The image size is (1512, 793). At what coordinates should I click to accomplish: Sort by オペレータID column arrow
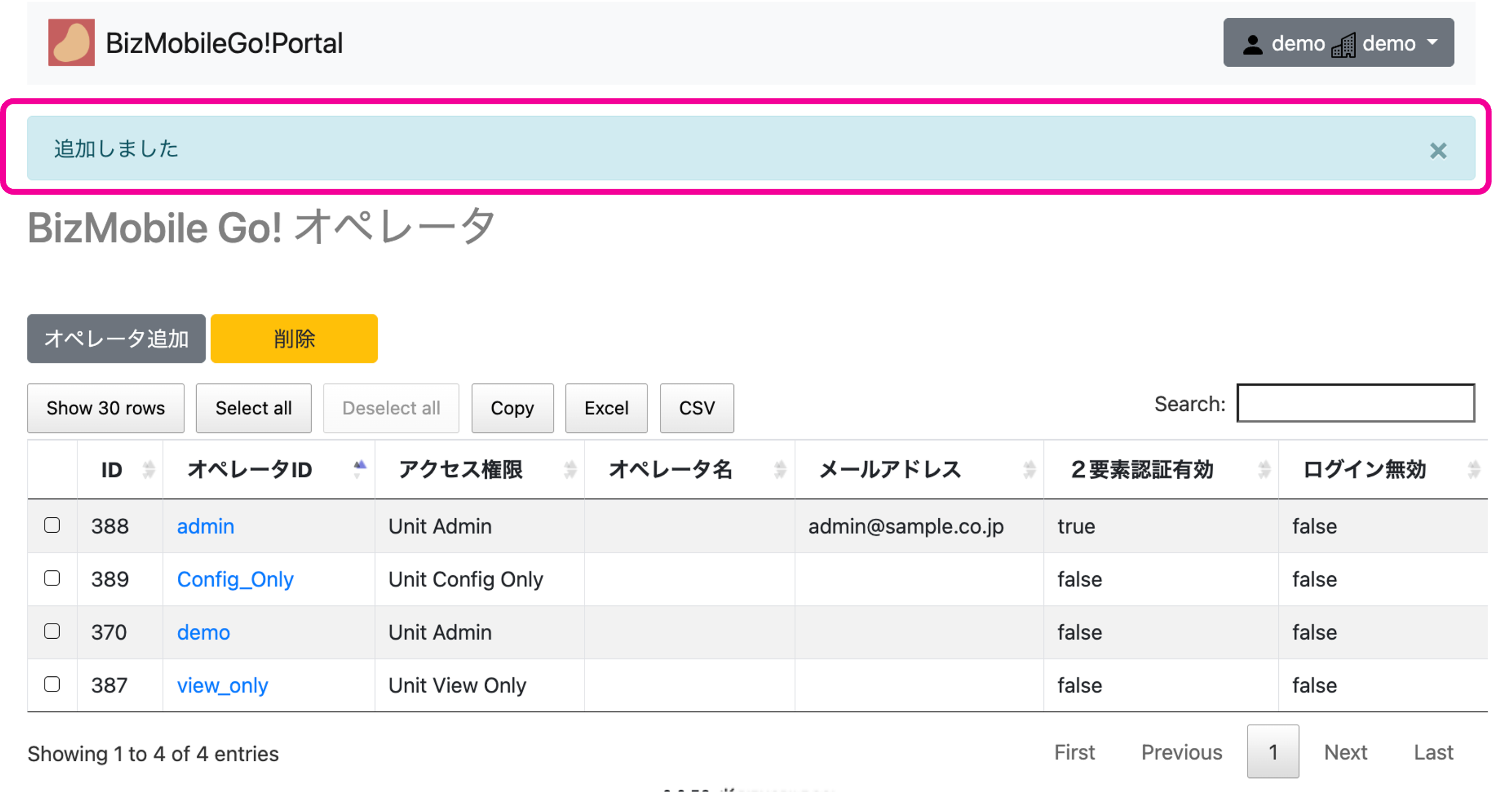click(359, 469)
